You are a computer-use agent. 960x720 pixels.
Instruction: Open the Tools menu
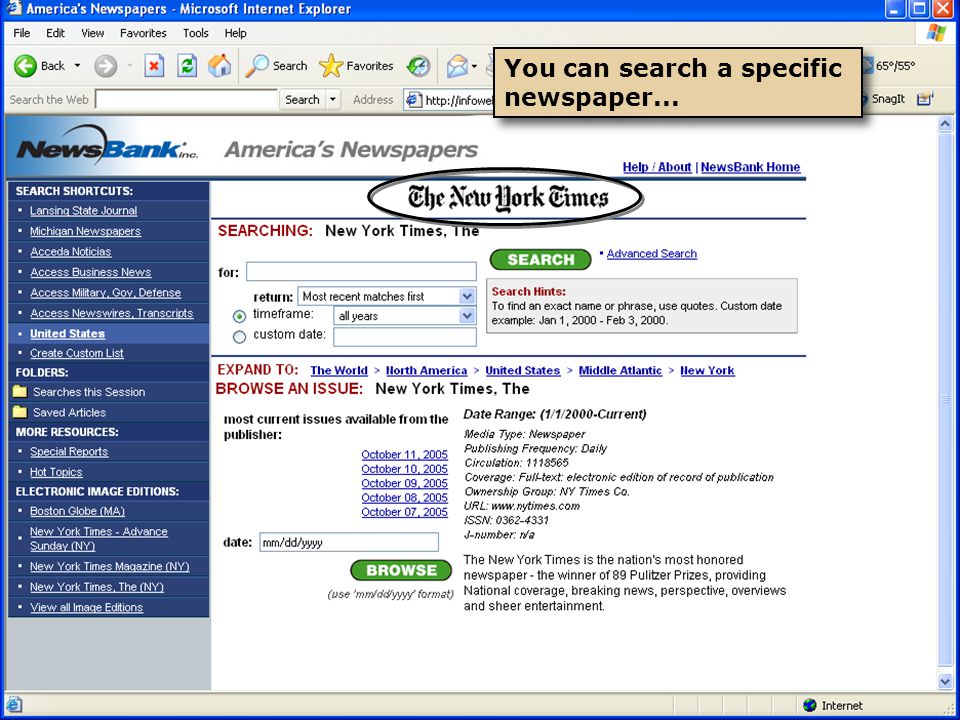[196, 33]
